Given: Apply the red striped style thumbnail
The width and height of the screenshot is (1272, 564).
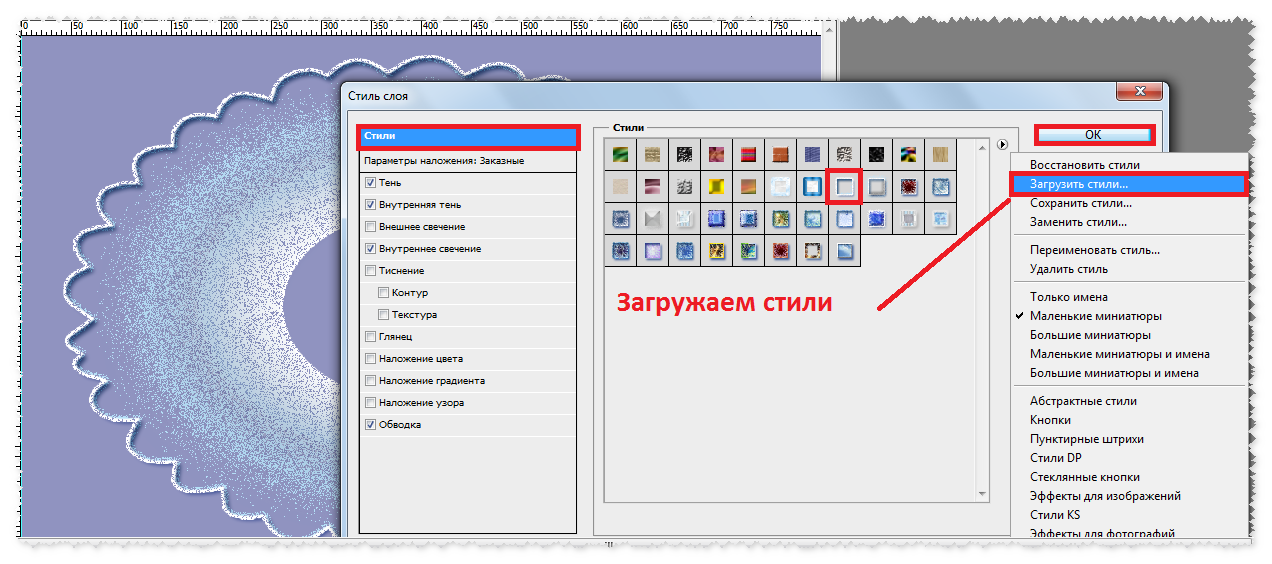Looking at the screenshot, I should click(747, 155).
